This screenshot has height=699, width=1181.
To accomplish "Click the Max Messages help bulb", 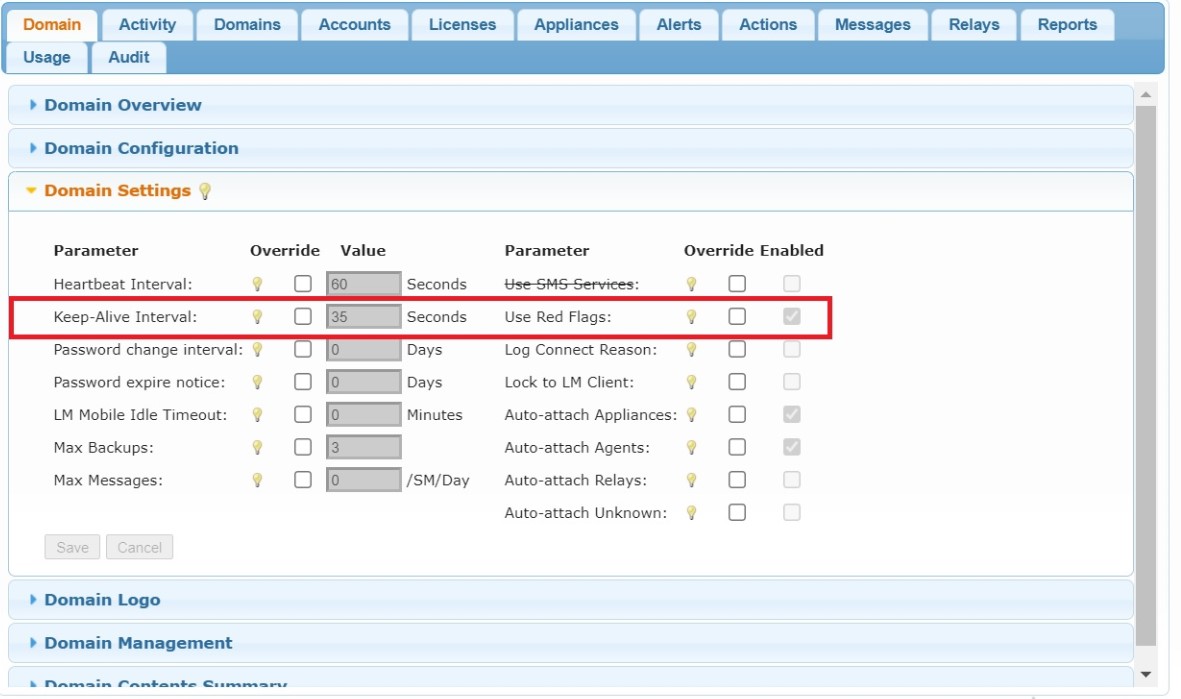I will tap(258, 480).
